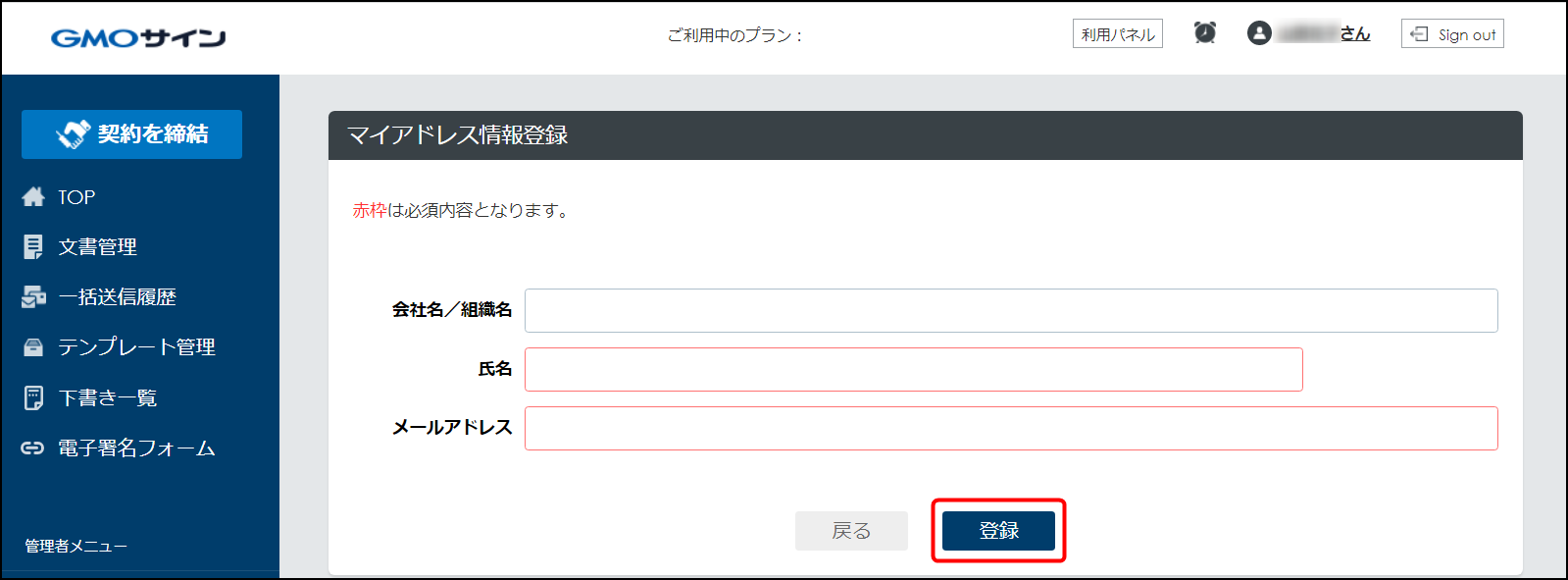1568x580 pixels.
Task: Open 一括送信履歴 in sidebar
Action: (117, 297)
